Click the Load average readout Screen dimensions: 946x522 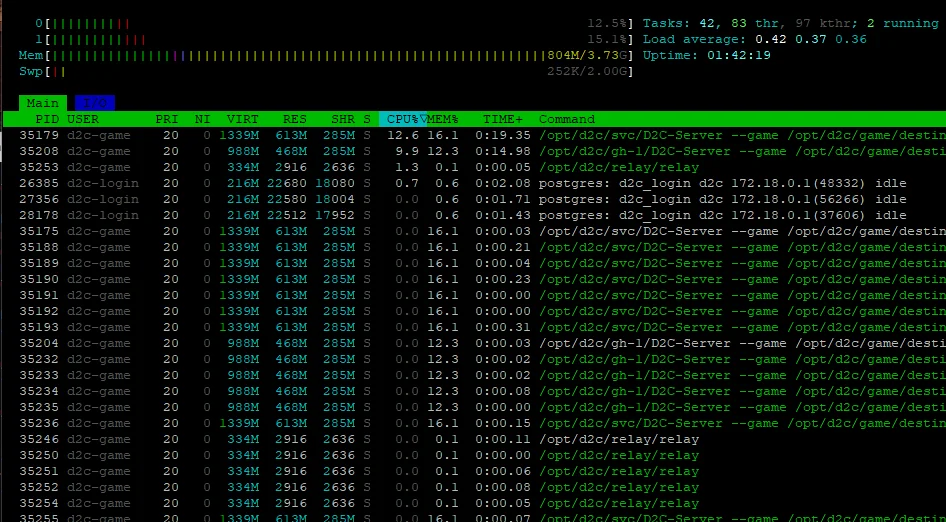coord(754,40)
